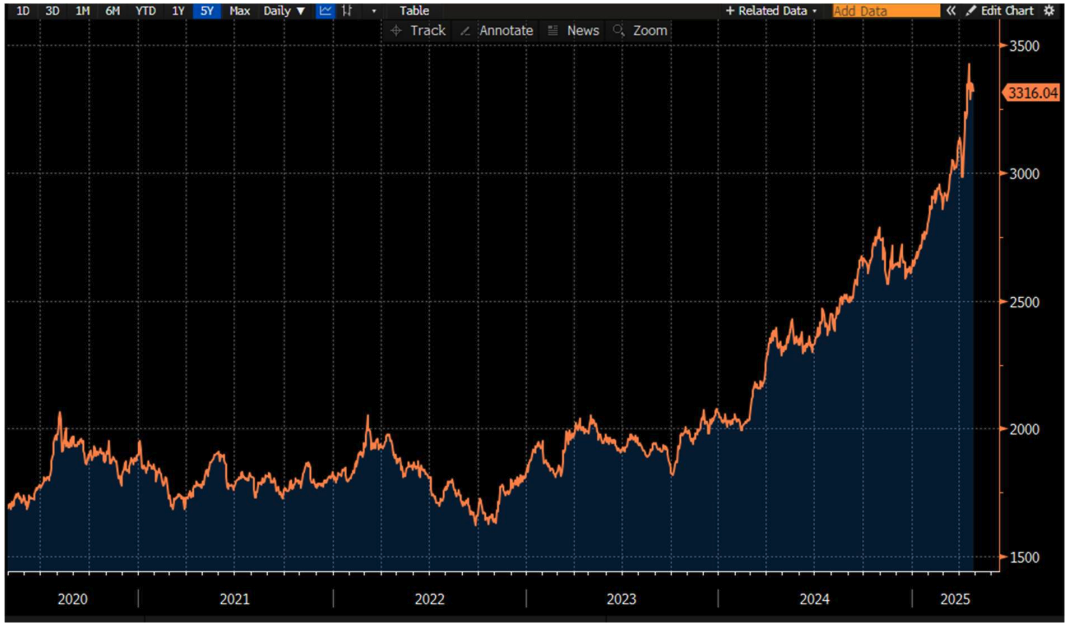Expand the chart type arrow menu
The width and height of the screenshot is (1072, 628).
tap(374, 11)
